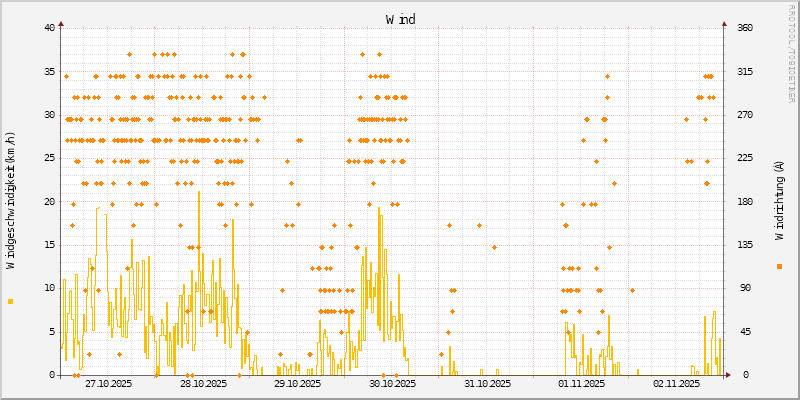Click the orange wind direction legend square
The width and height of the screenshot is (800, 400).
pos(779,266)
